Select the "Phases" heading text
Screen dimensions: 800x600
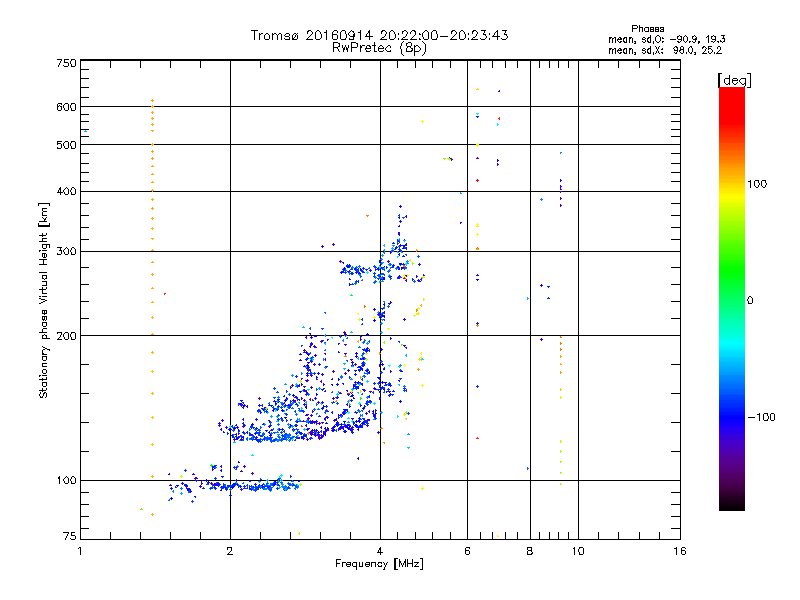point(647,29)
